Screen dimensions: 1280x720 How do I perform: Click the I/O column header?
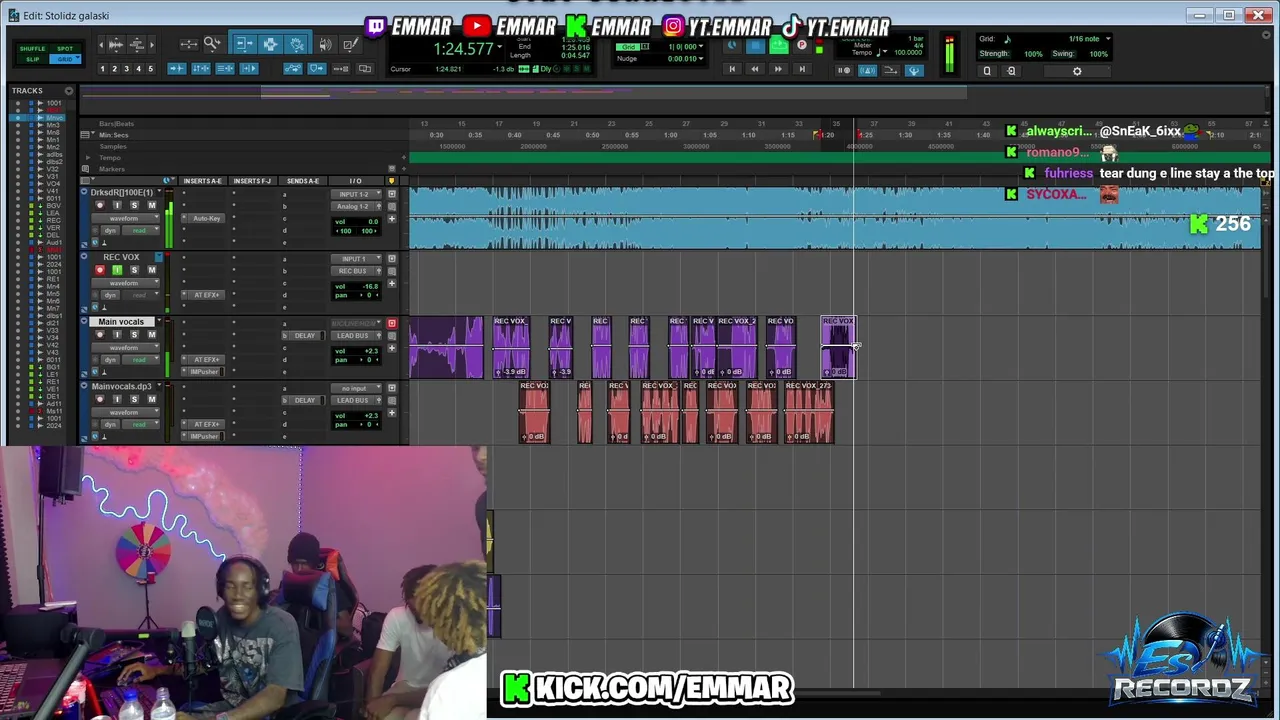(355, 181)
